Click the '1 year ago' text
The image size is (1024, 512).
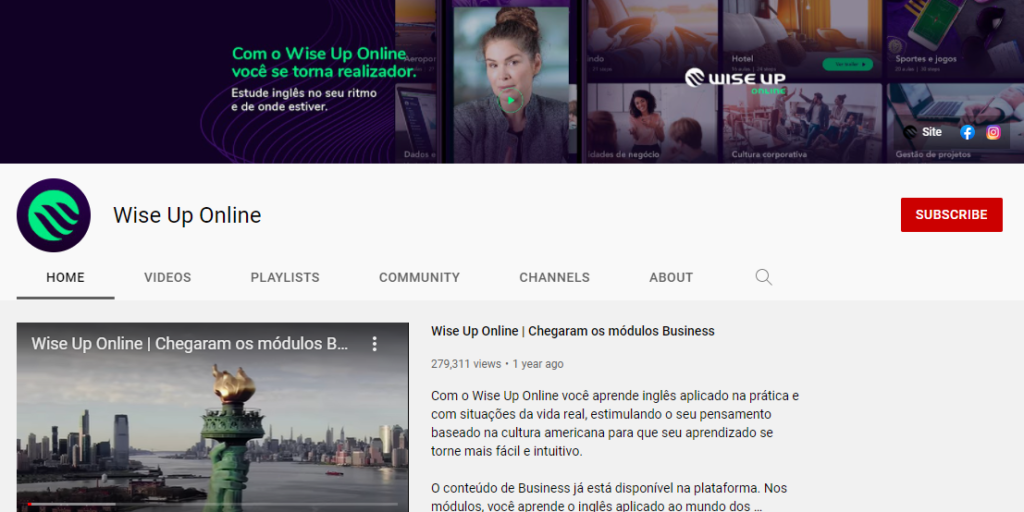[x=537, y=364]
